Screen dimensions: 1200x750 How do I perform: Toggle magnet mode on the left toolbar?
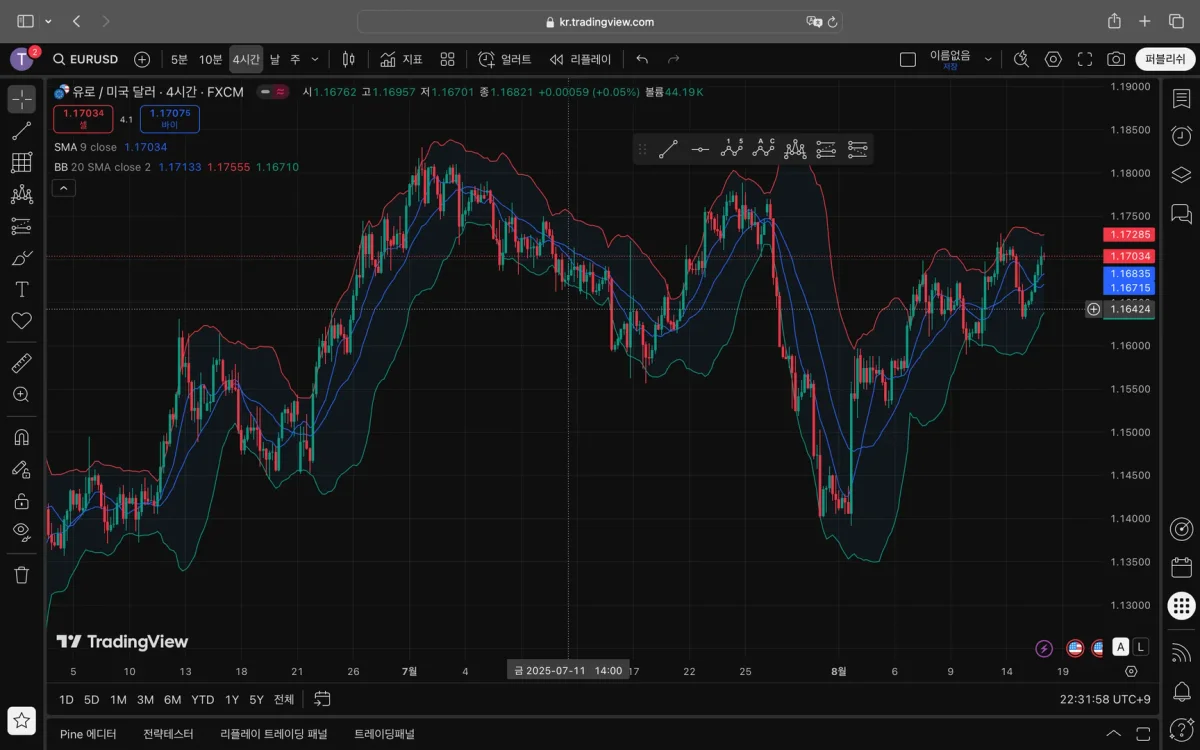tap(21, 437)
